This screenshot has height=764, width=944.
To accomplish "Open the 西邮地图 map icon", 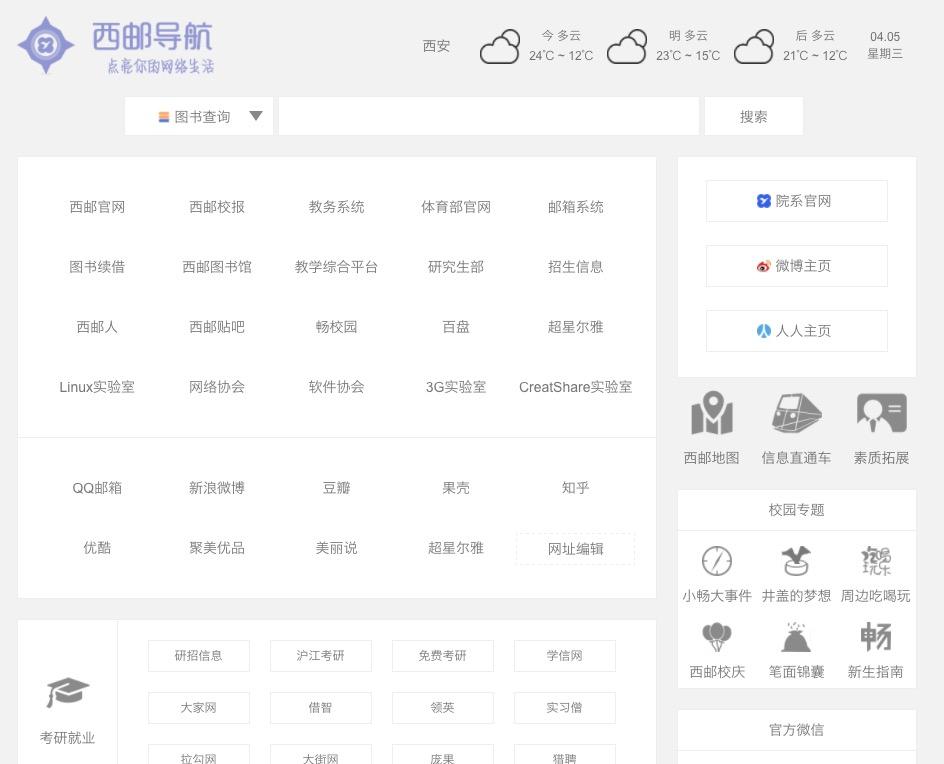I will 712,413.
